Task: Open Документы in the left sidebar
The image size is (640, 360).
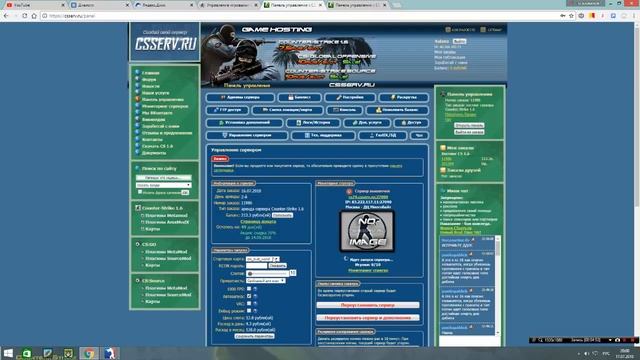Action: [x=153, y=153]
